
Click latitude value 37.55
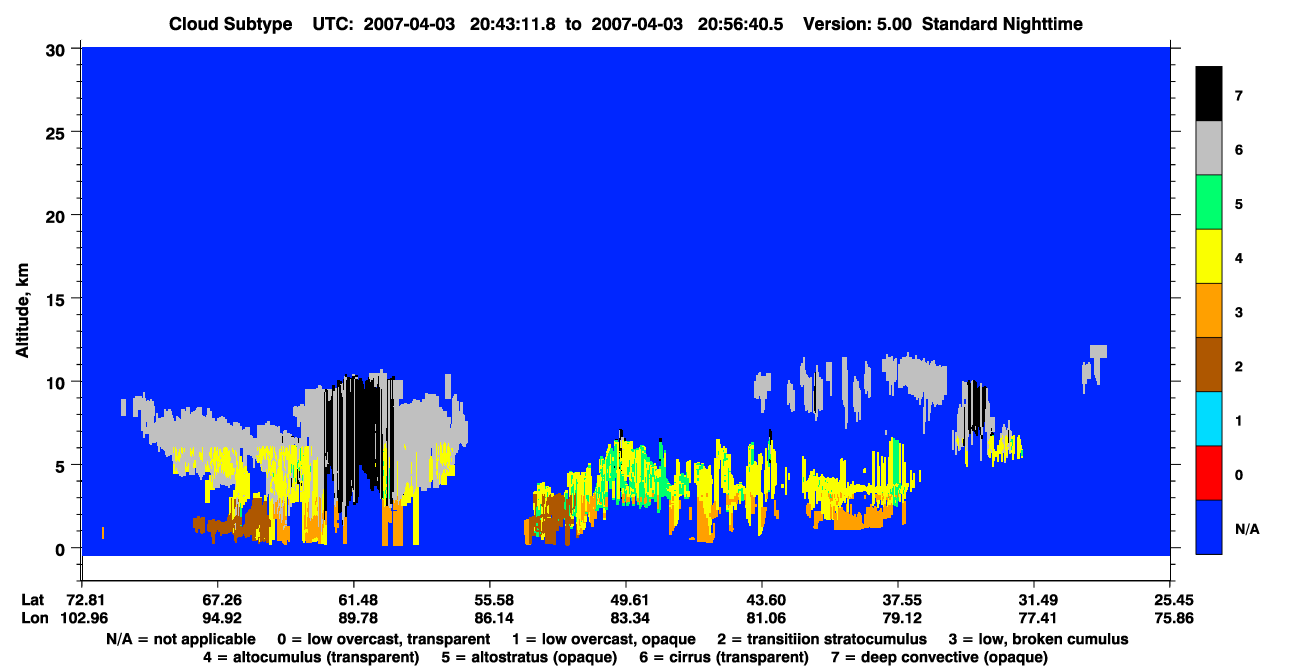coord(897,600)
